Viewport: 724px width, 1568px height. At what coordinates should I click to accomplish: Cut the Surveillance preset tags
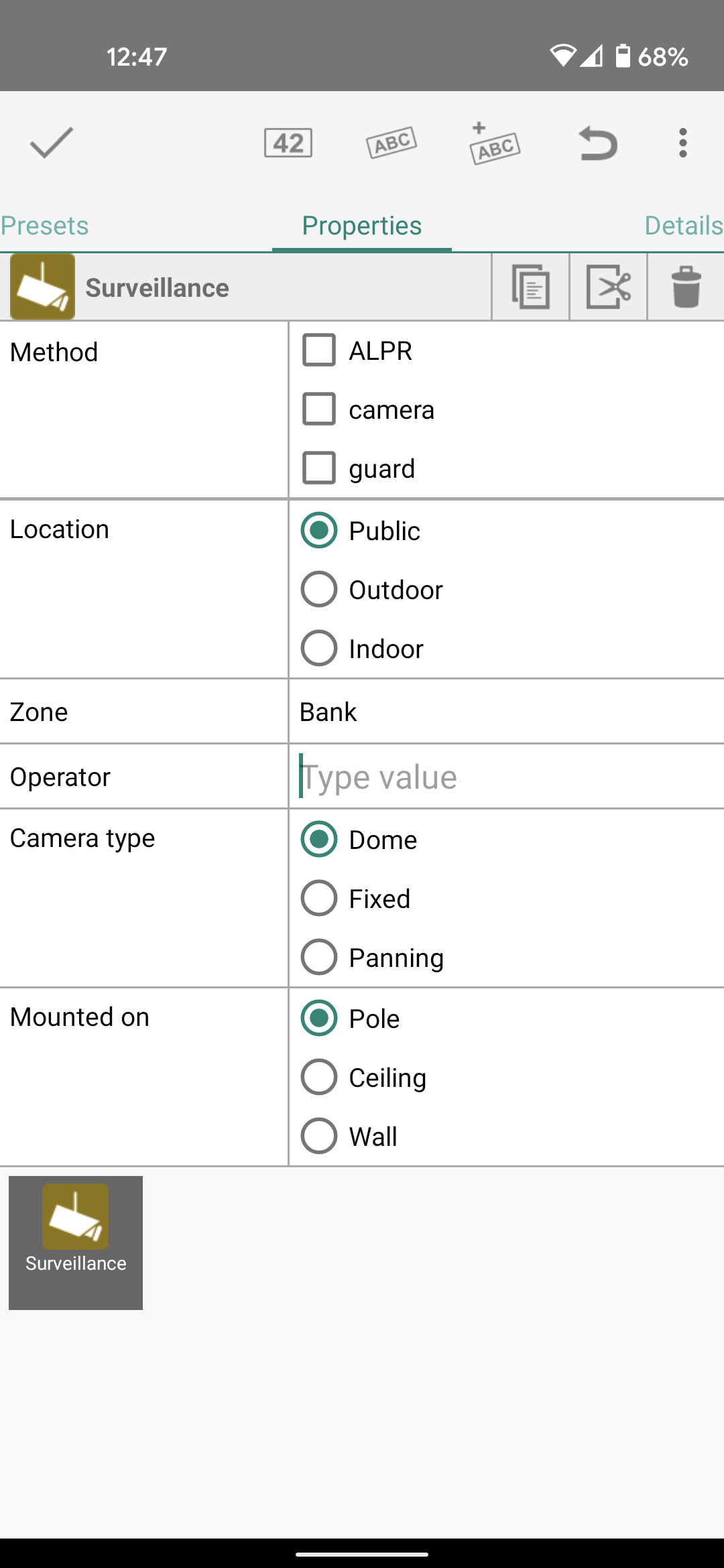[609, 287]
